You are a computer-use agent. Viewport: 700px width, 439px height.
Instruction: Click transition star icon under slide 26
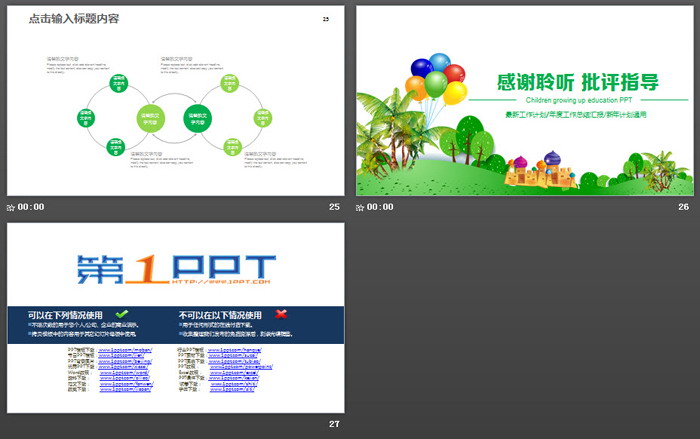(361, 207)
